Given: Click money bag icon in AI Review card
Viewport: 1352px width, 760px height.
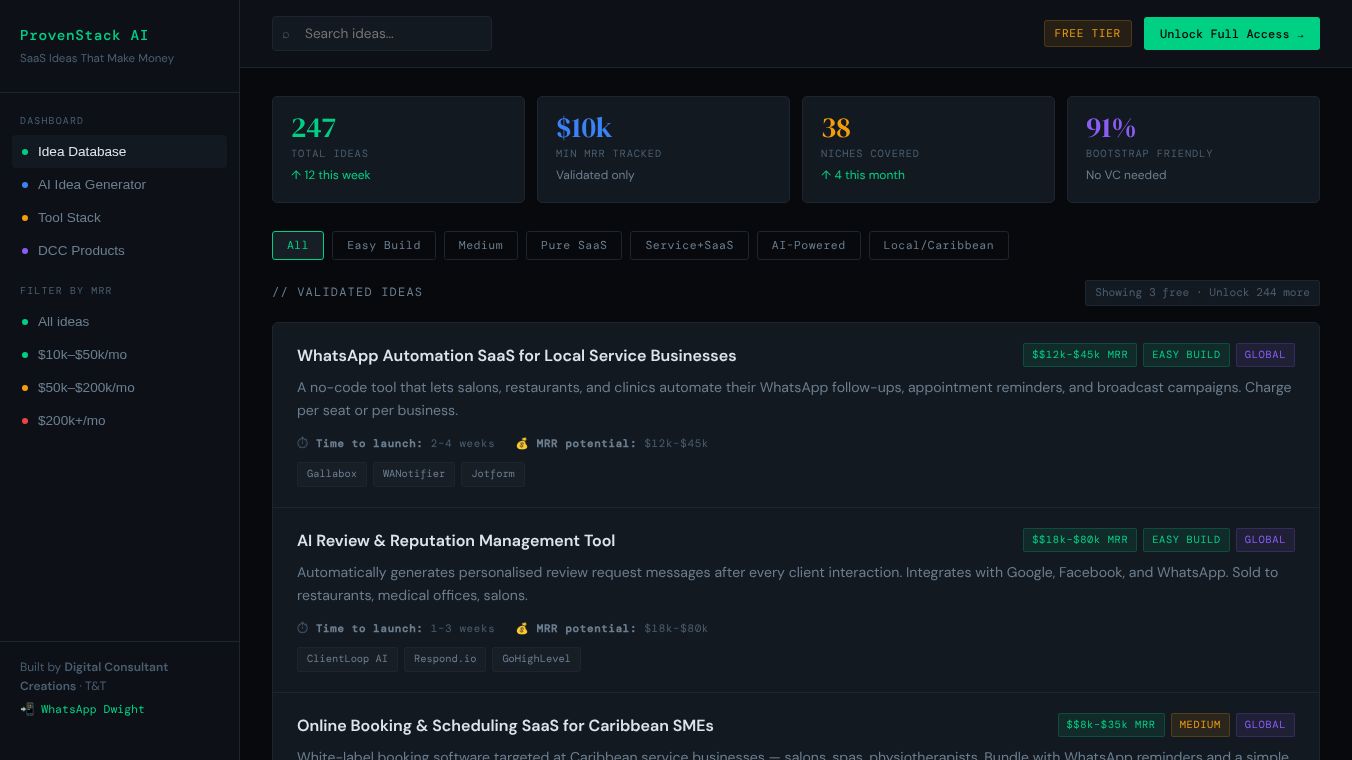Looking at the screenshot, I should (522, 628).
